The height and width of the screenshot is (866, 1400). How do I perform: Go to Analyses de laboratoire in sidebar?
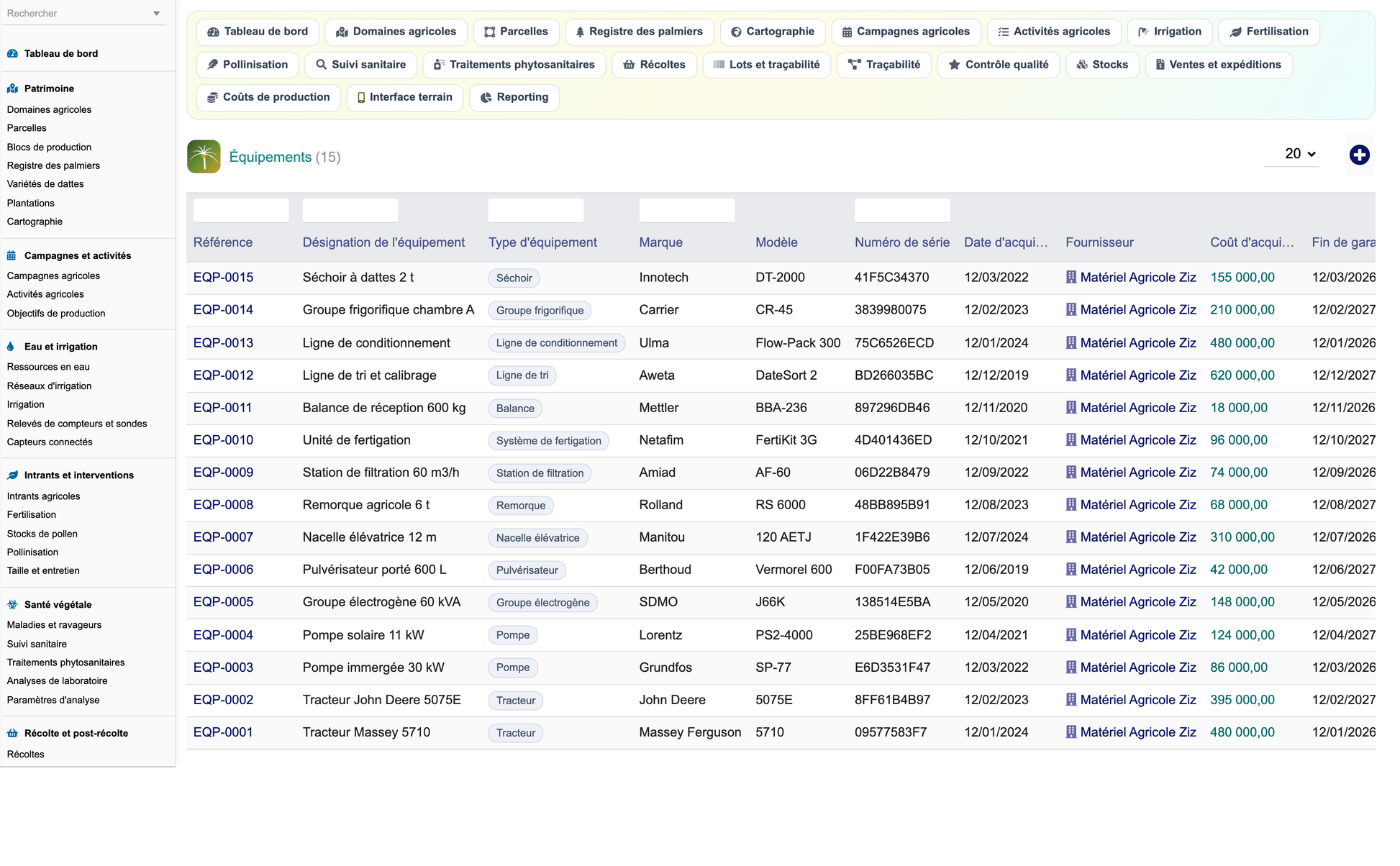[x=57, y=681]
